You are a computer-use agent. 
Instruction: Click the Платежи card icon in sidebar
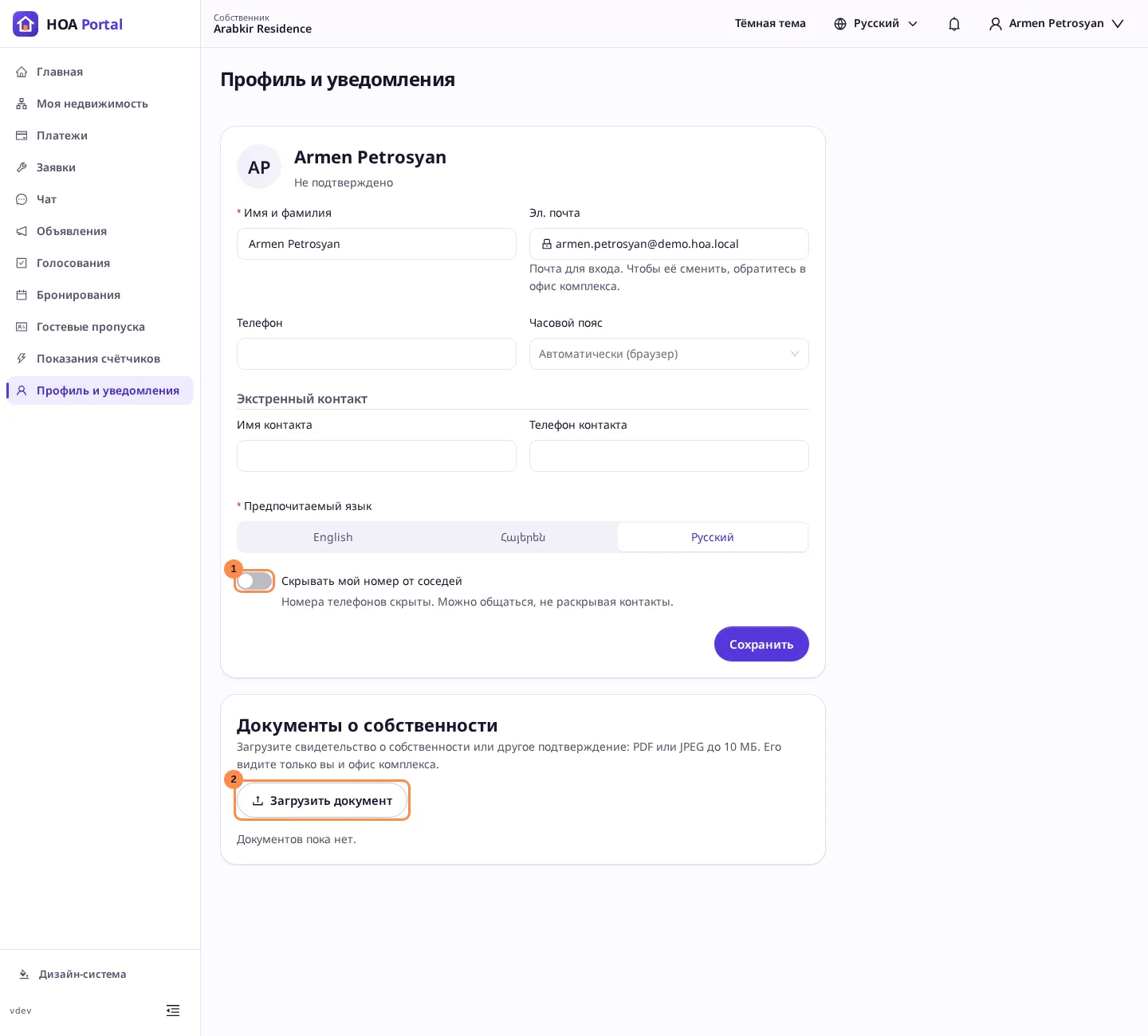[x=22, y=135]
